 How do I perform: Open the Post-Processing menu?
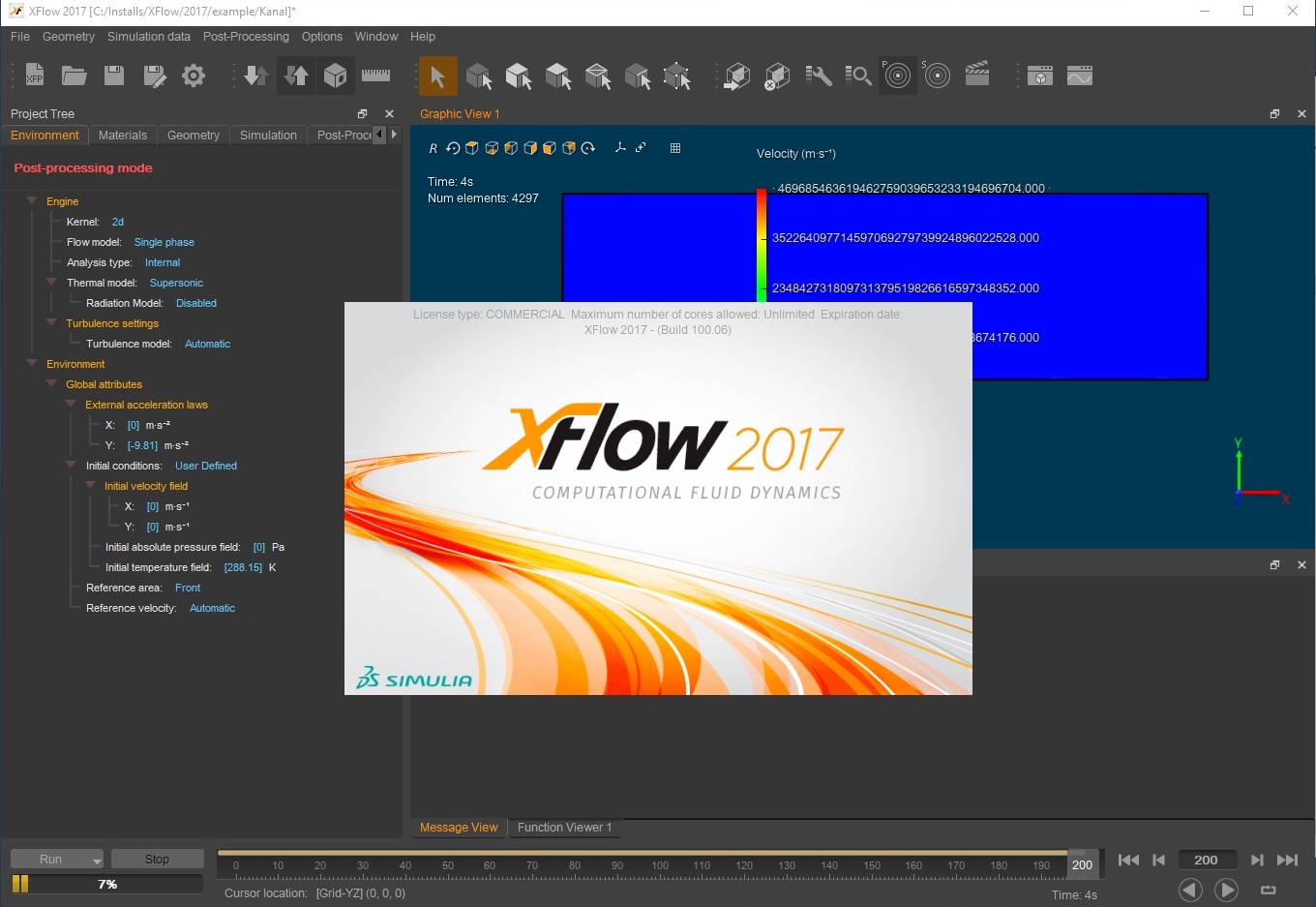coord(246,37)
